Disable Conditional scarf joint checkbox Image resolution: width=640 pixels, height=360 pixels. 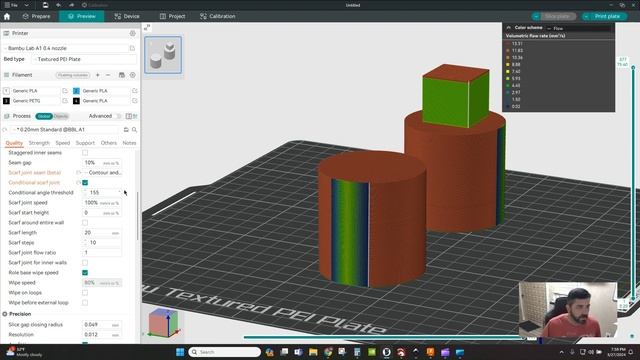85,182
